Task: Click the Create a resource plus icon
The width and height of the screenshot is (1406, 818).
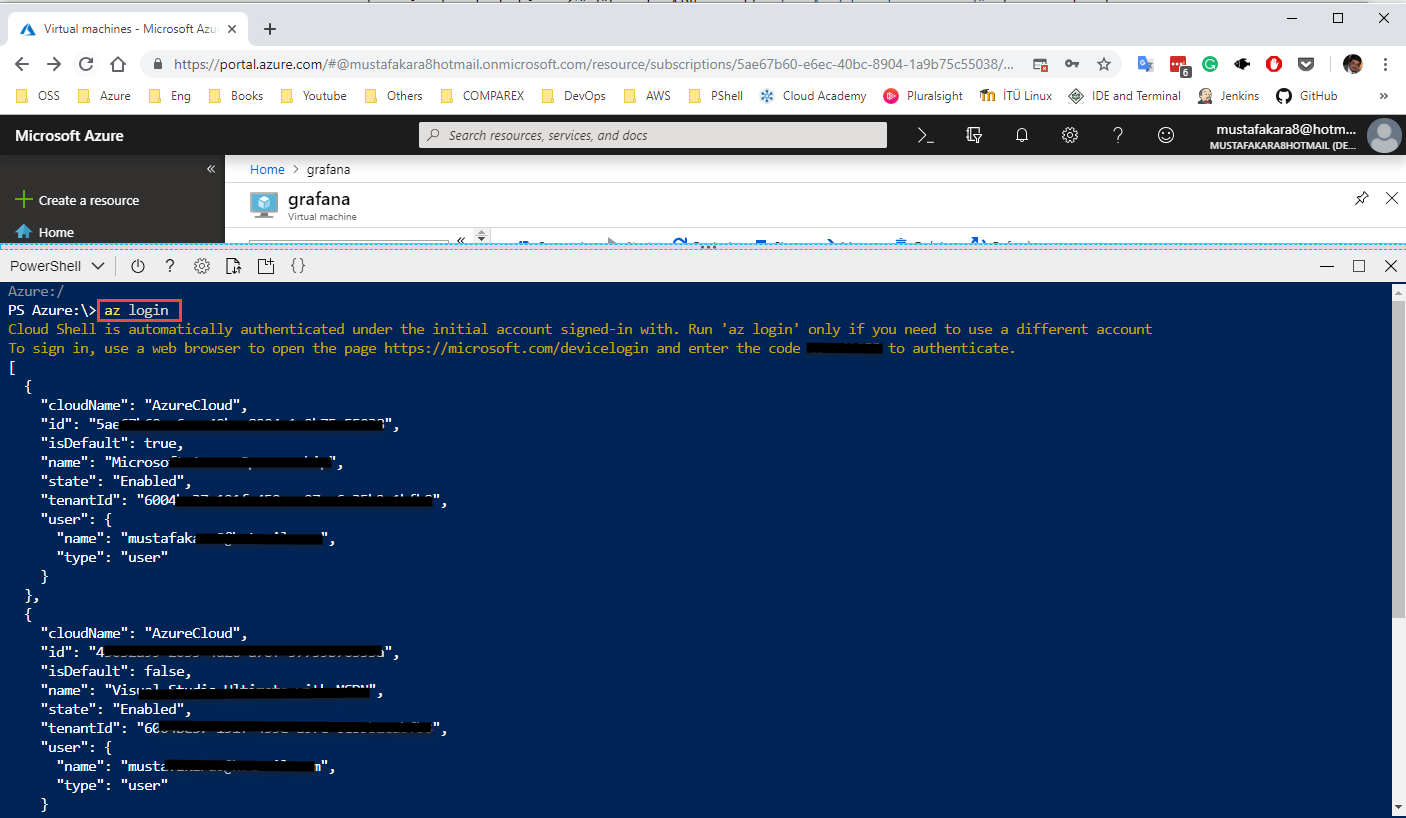Action: pyautogui.click(x=24, y=200)
